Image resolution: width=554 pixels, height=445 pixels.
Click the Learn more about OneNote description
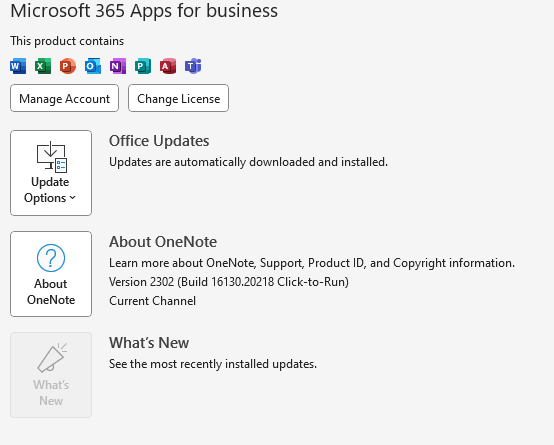312,263
